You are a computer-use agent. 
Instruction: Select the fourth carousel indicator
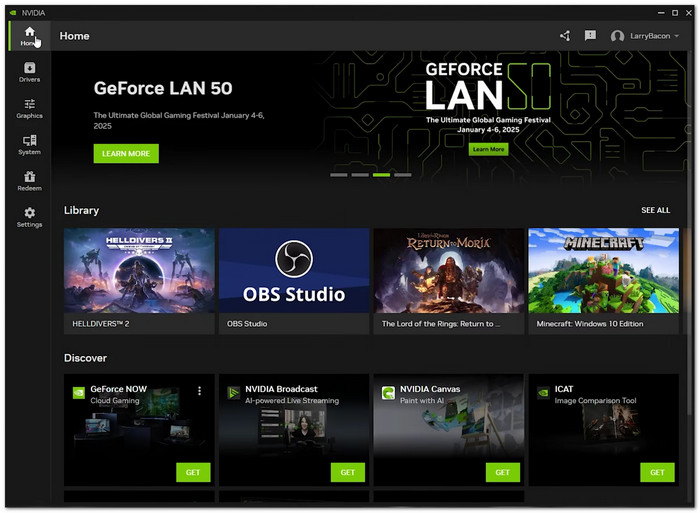click(x=403, y=175)
